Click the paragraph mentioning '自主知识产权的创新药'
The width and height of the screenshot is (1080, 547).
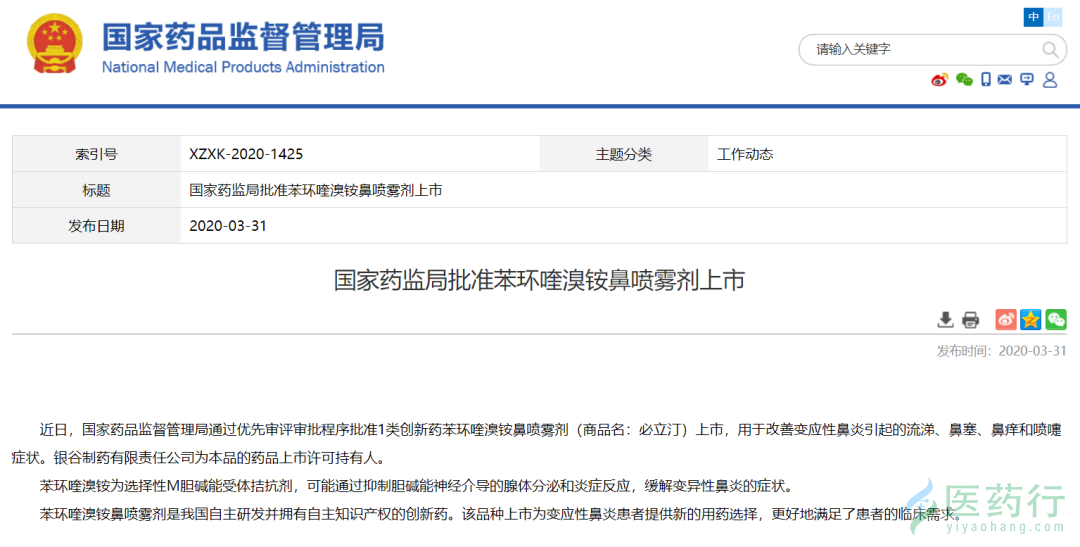point(499,514)
